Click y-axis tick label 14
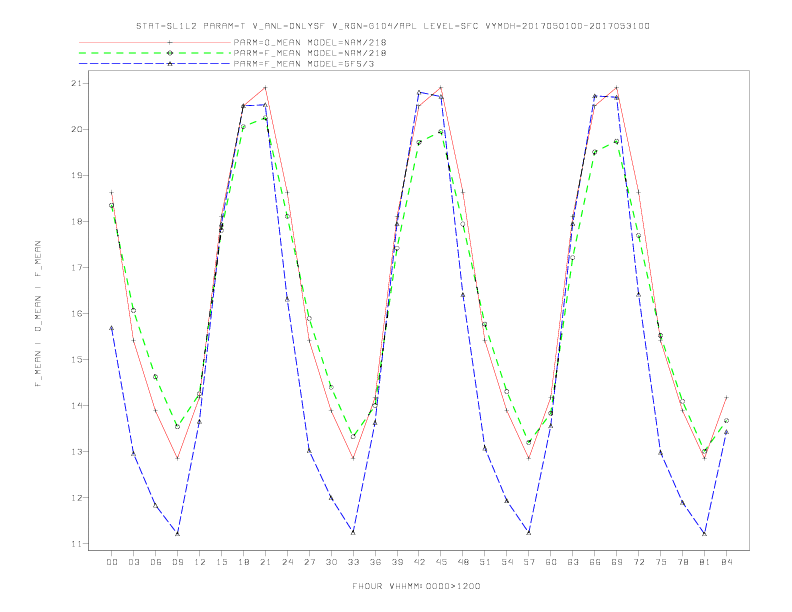The height and width of the screenshot is (612, 792). [76, 405]
